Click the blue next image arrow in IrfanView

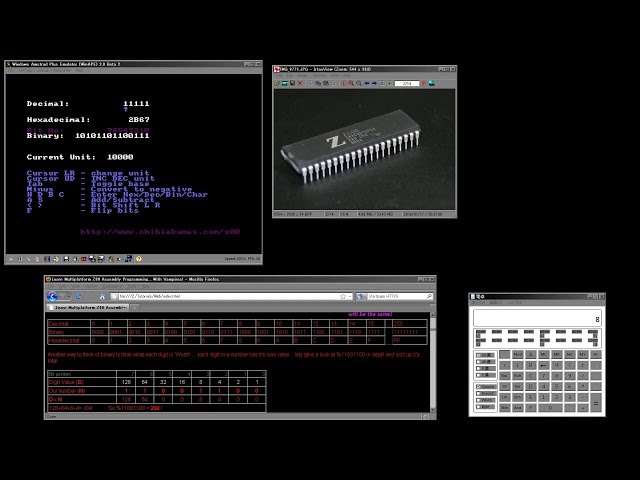(x=374, y=83)
